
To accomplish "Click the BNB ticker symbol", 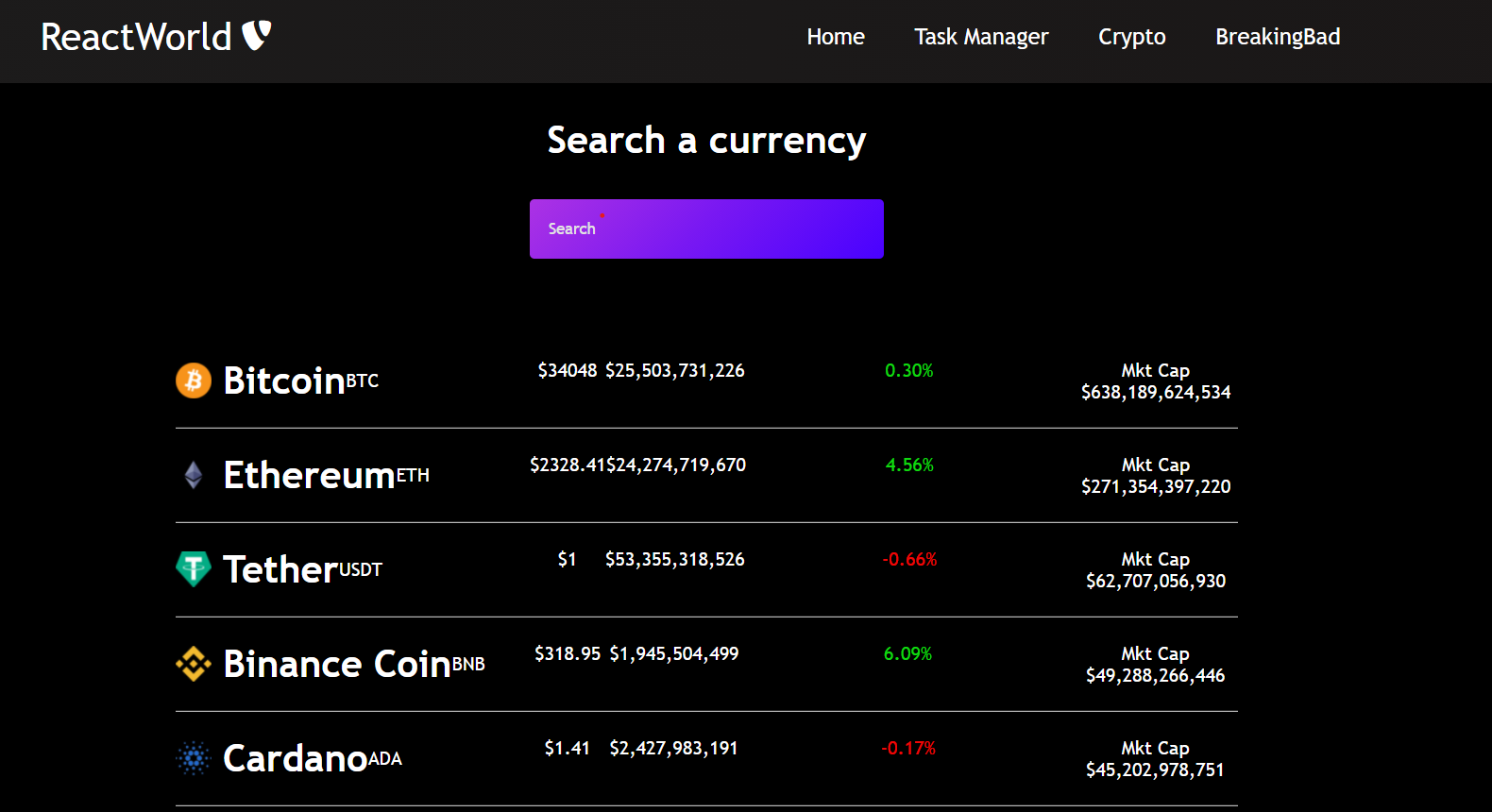I will coord(468,664).
